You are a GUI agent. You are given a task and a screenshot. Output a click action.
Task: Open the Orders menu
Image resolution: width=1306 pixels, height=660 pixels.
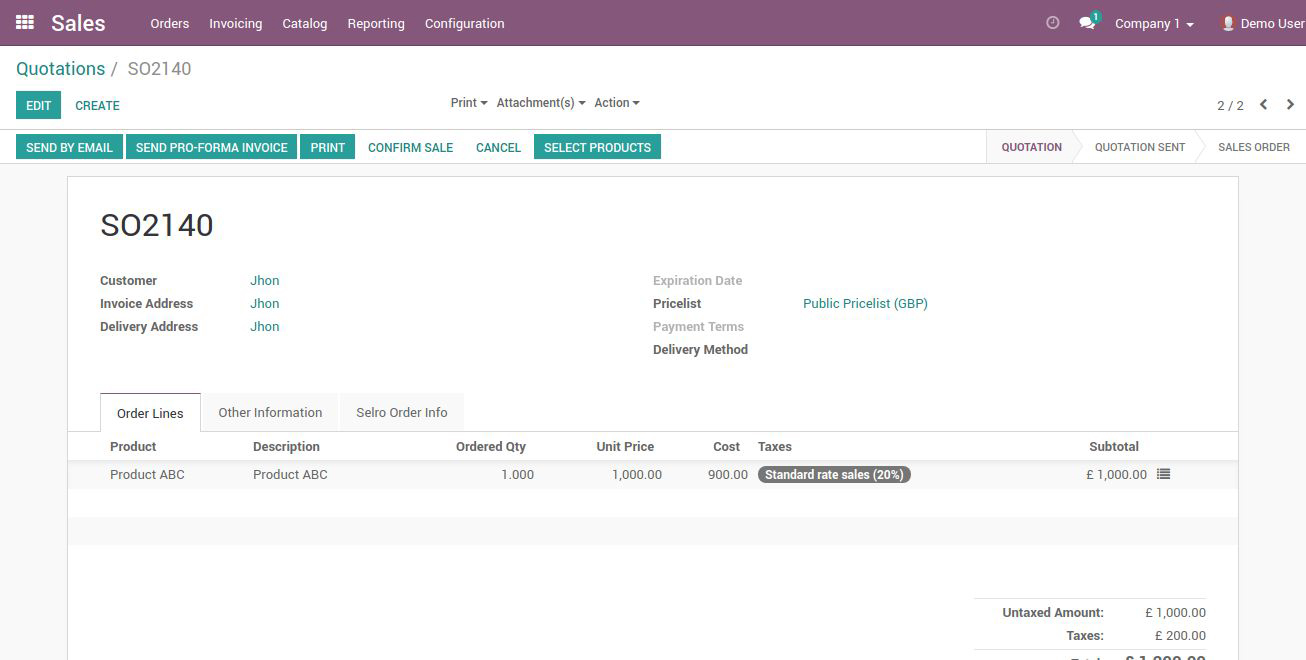click(x=169, y=23)
